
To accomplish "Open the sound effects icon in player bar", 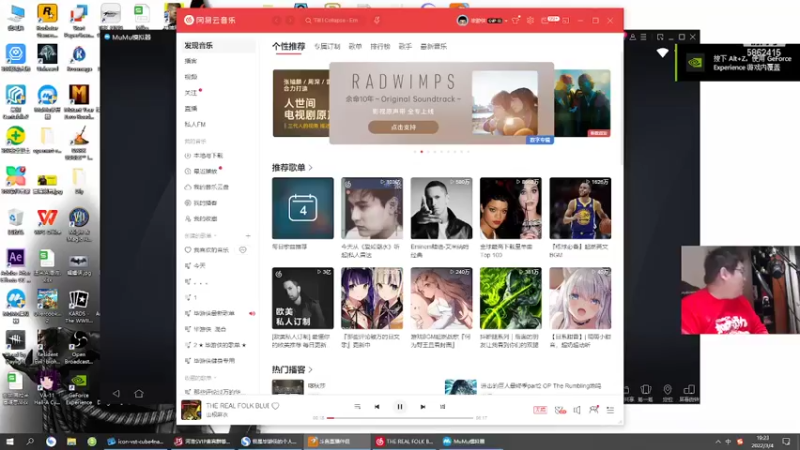I will [560, 410].
